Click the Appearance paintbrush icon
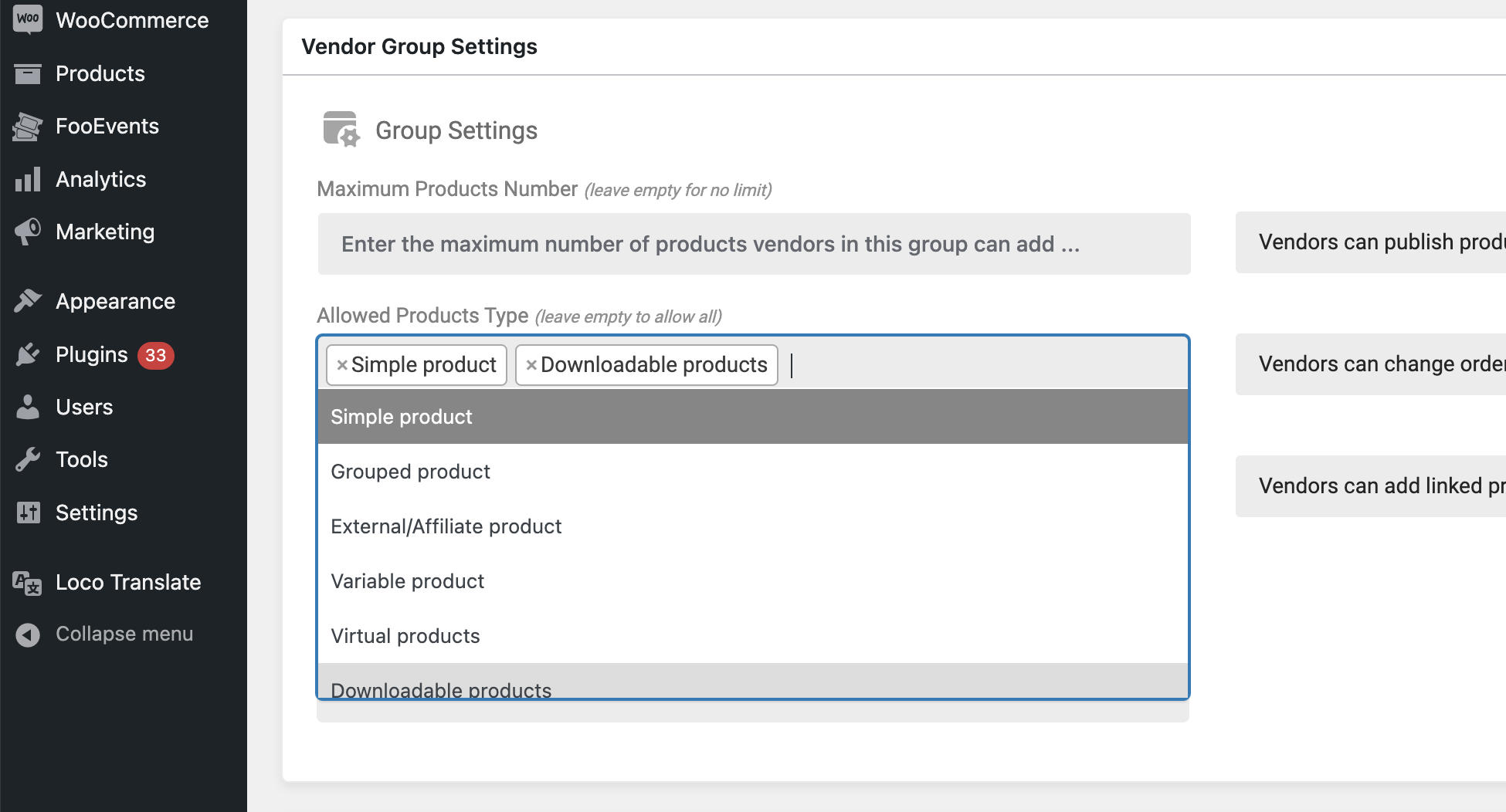 coord(28,301)
